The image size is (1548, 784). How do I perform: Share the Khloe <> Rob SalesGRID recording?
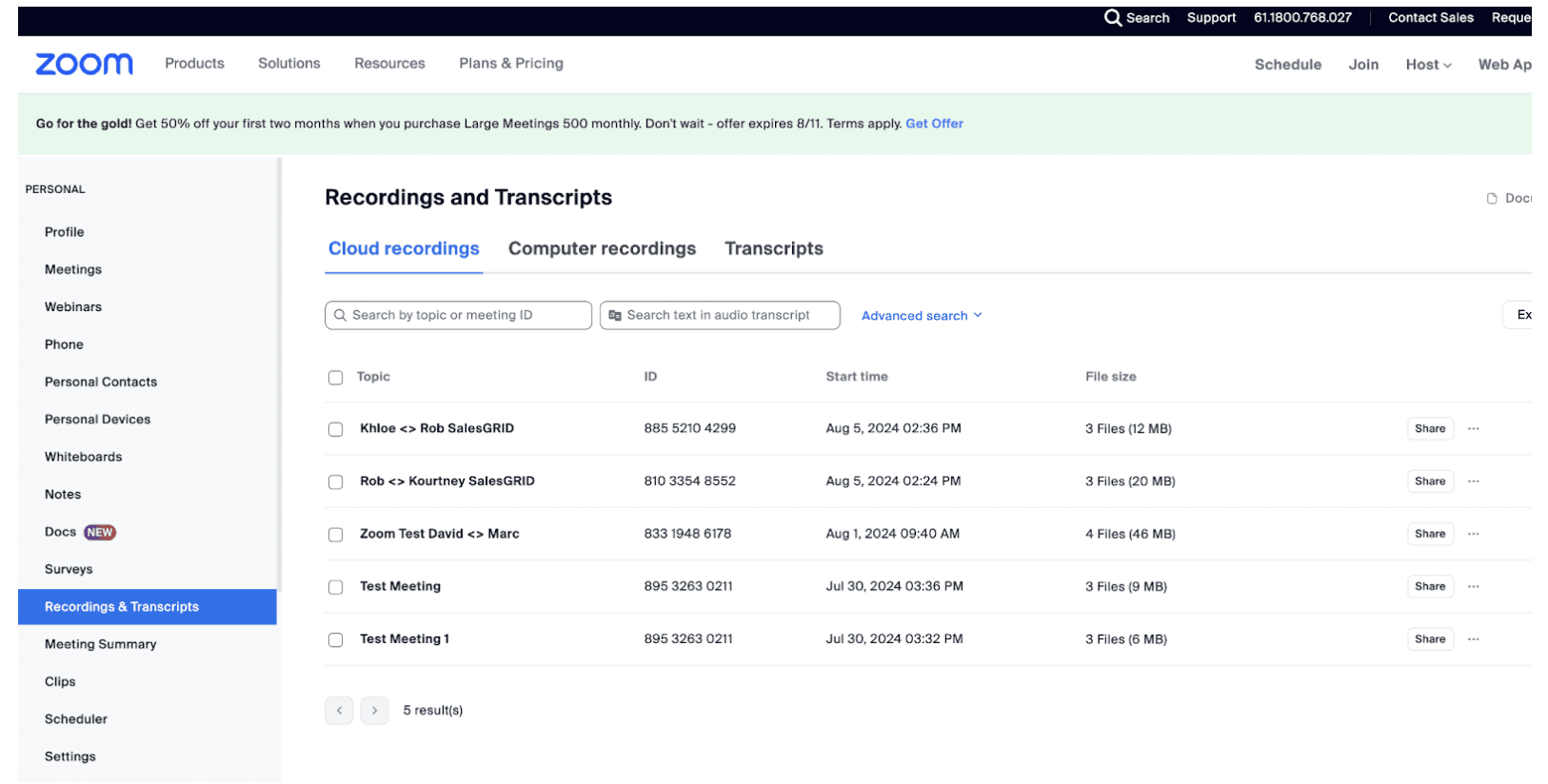point(1430,429)
